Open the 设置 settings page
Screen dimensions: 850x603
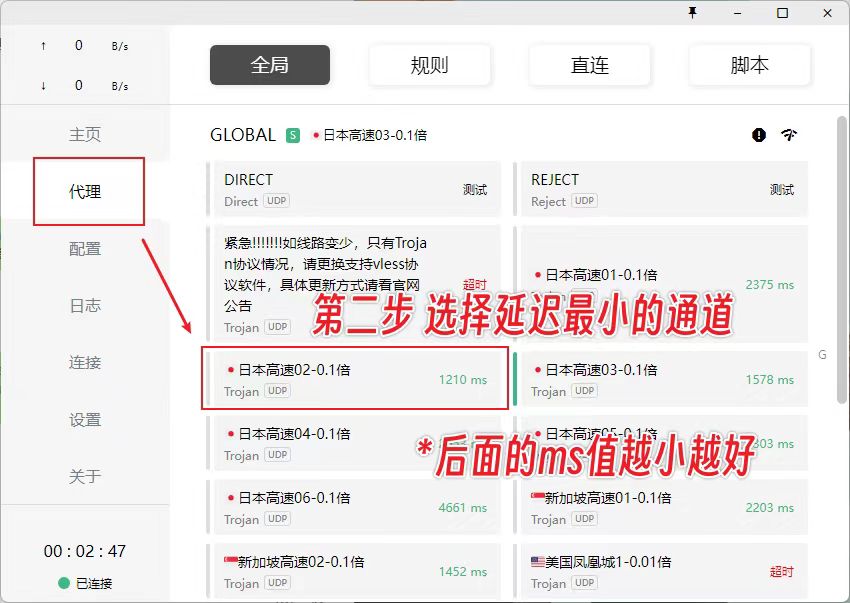click(85, 420)
